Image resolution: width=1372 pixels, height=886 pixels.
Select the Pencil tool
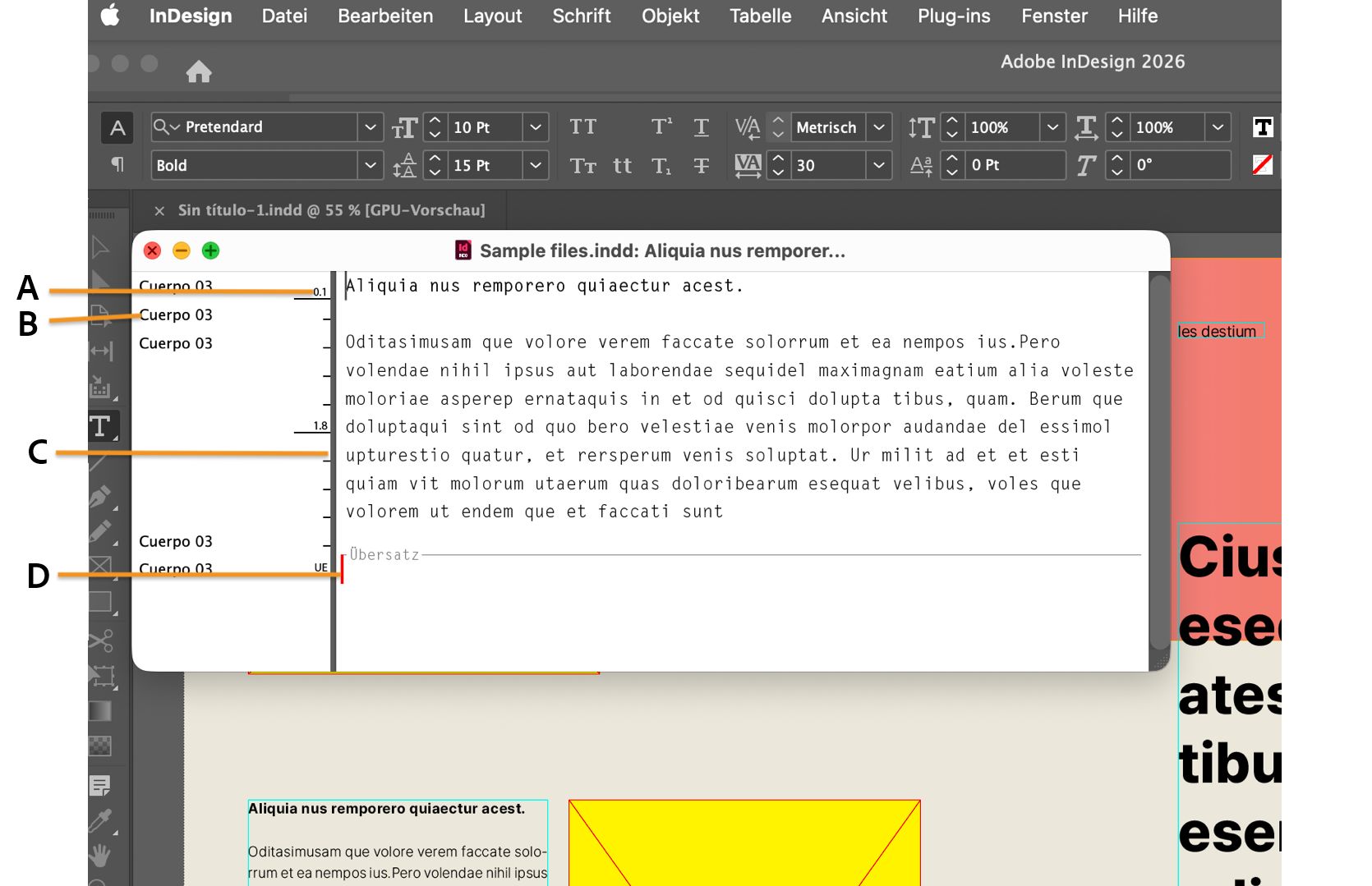101,532
